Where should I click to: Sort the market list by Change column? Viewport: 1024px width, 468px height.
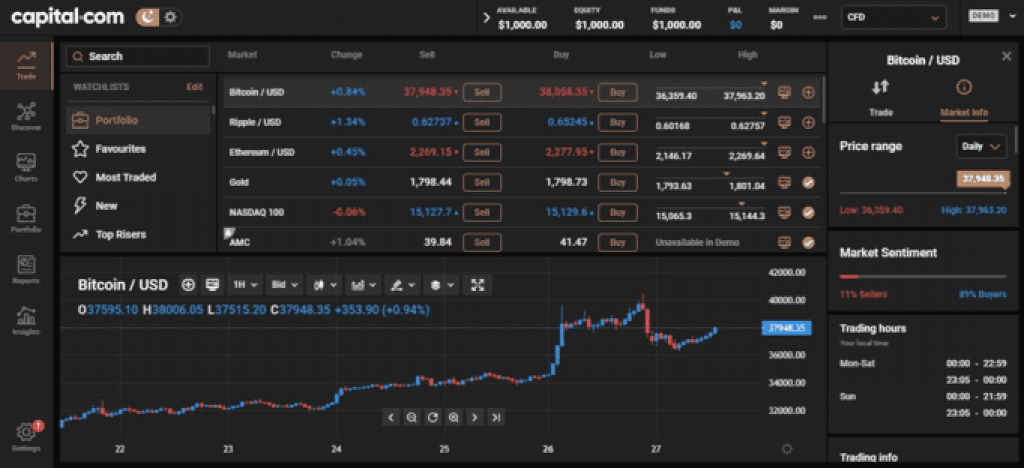click(x=346, y=55)
